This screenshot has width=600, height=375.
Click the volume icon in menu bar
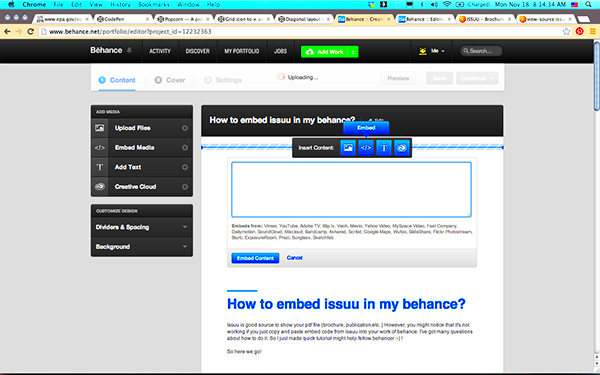tap(434, 5)
